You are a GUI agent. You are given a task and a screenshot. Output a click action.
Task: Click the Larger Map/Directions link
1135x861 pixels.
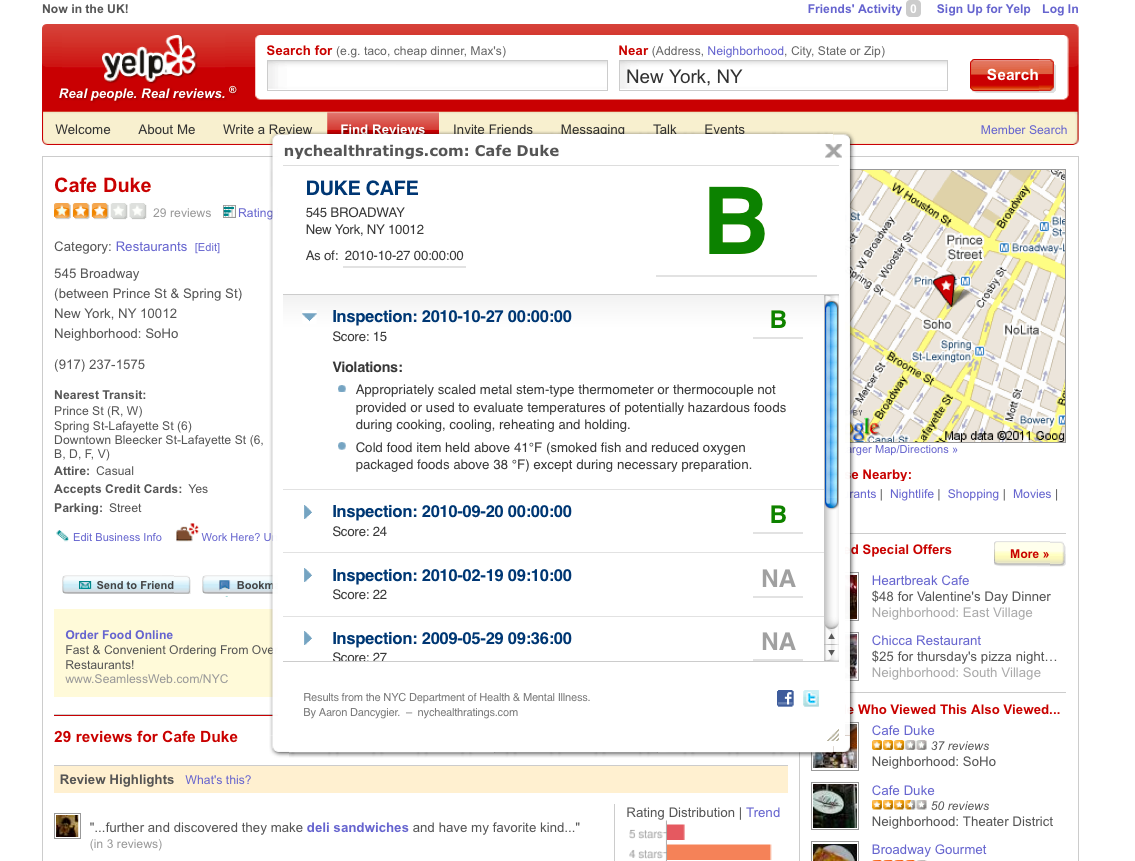(x=903, y=450)
